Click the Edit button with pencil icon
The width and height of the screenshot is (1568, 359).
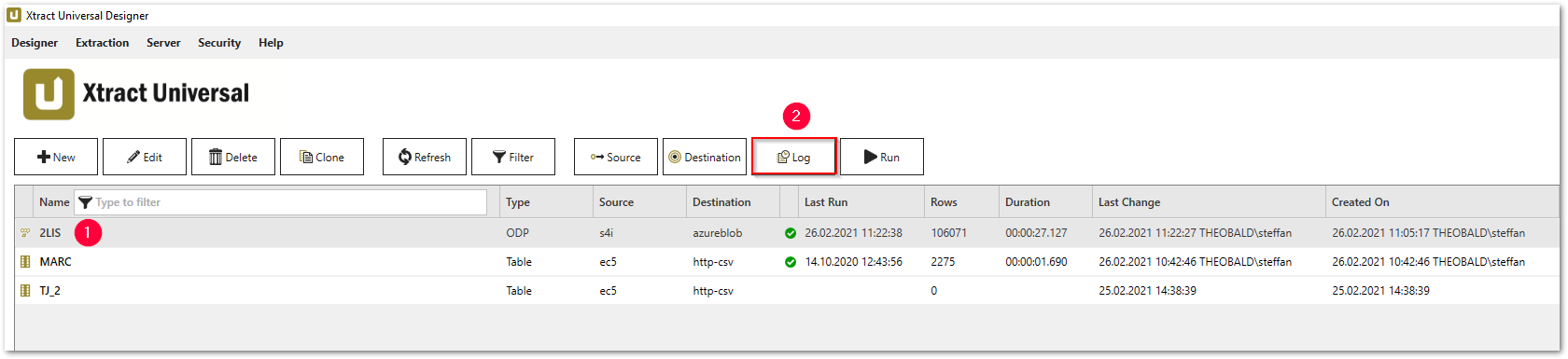pos(145,157)
